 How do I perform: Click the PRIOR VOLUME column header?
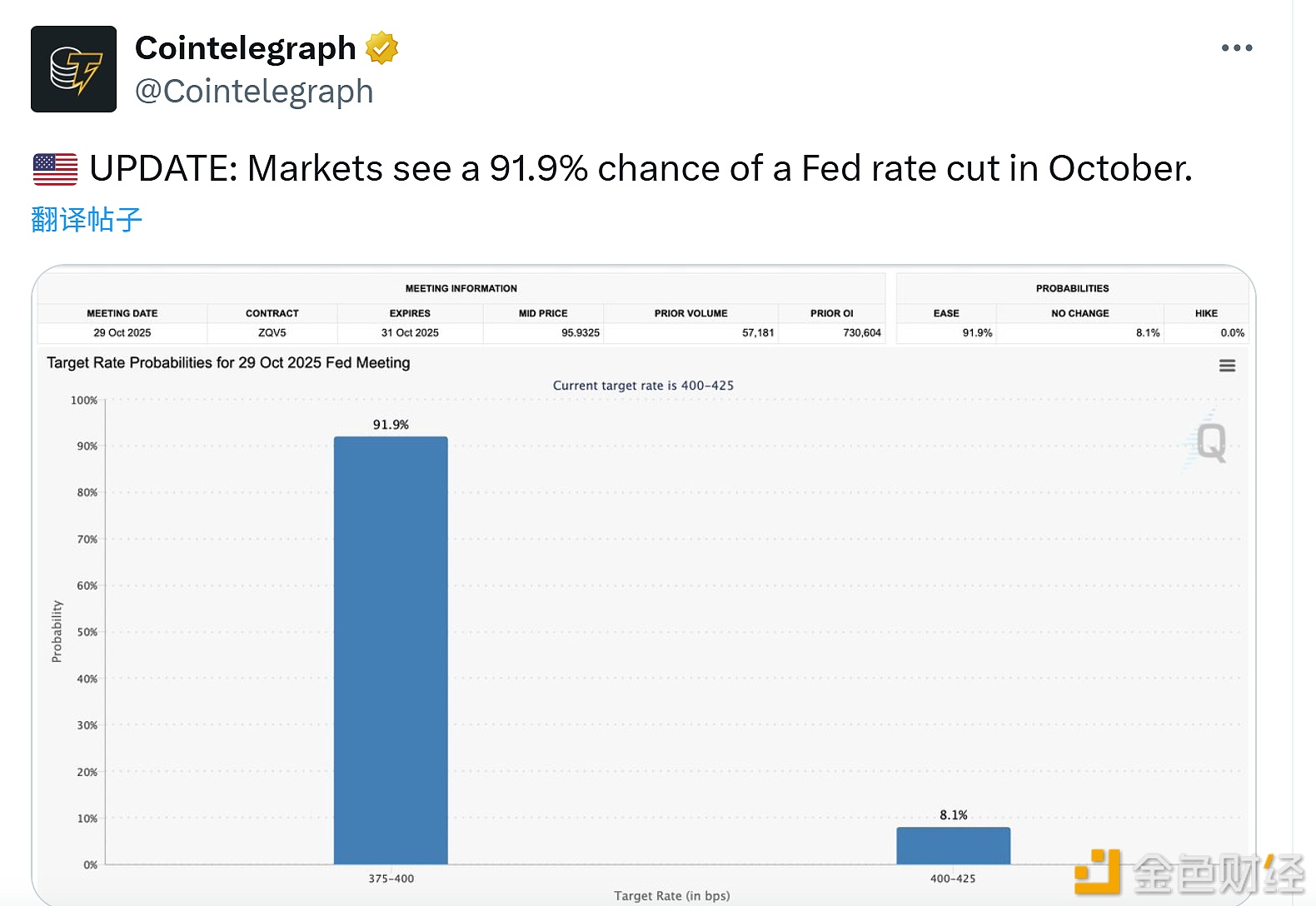[x=690, y=313]
